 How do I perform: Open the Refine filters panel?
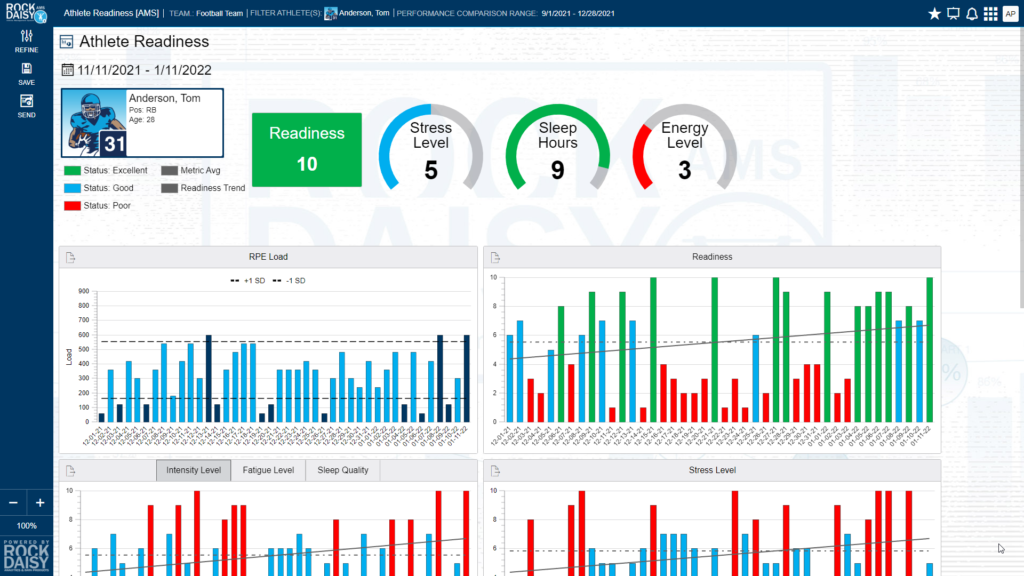pyautogui.click(x=26, y=41)
